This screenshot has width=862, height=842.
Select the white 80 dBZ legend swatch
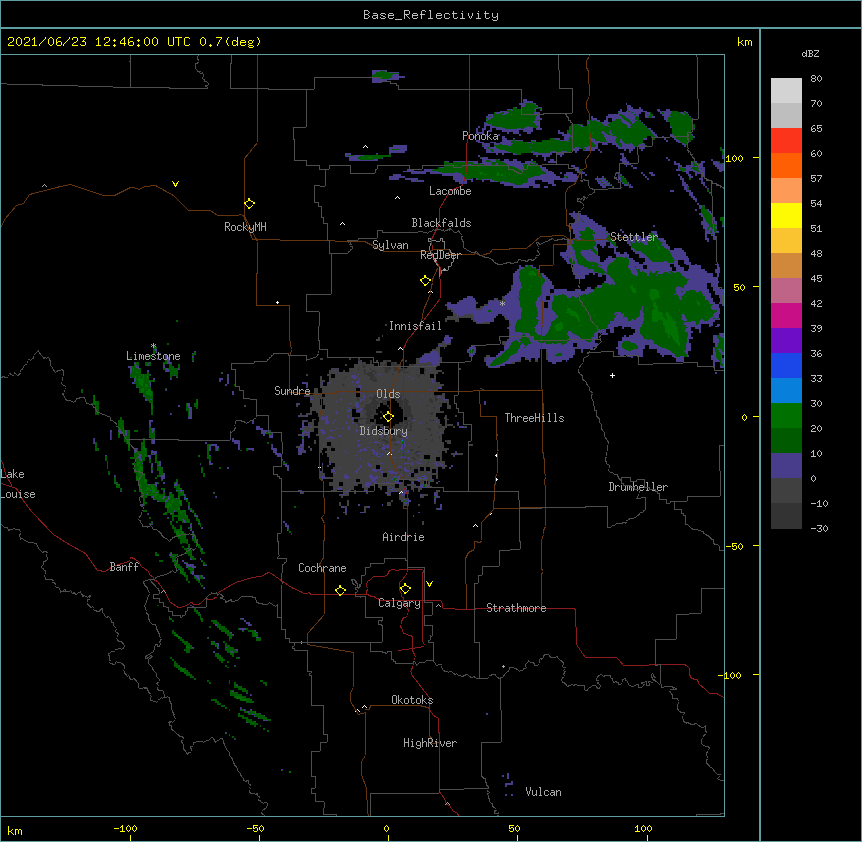coord(786,91)
